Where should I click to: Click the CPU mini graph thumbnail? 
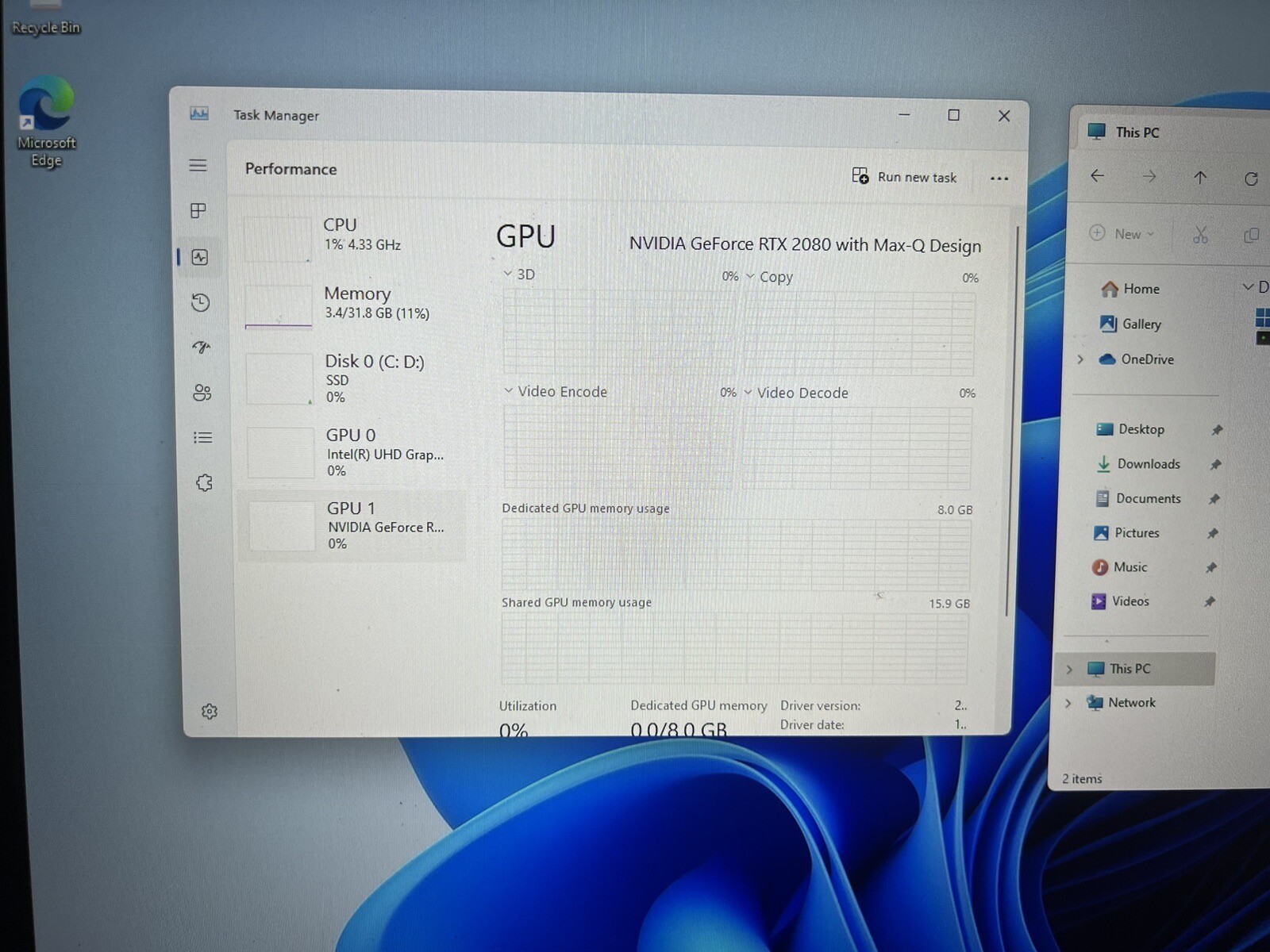278,240
